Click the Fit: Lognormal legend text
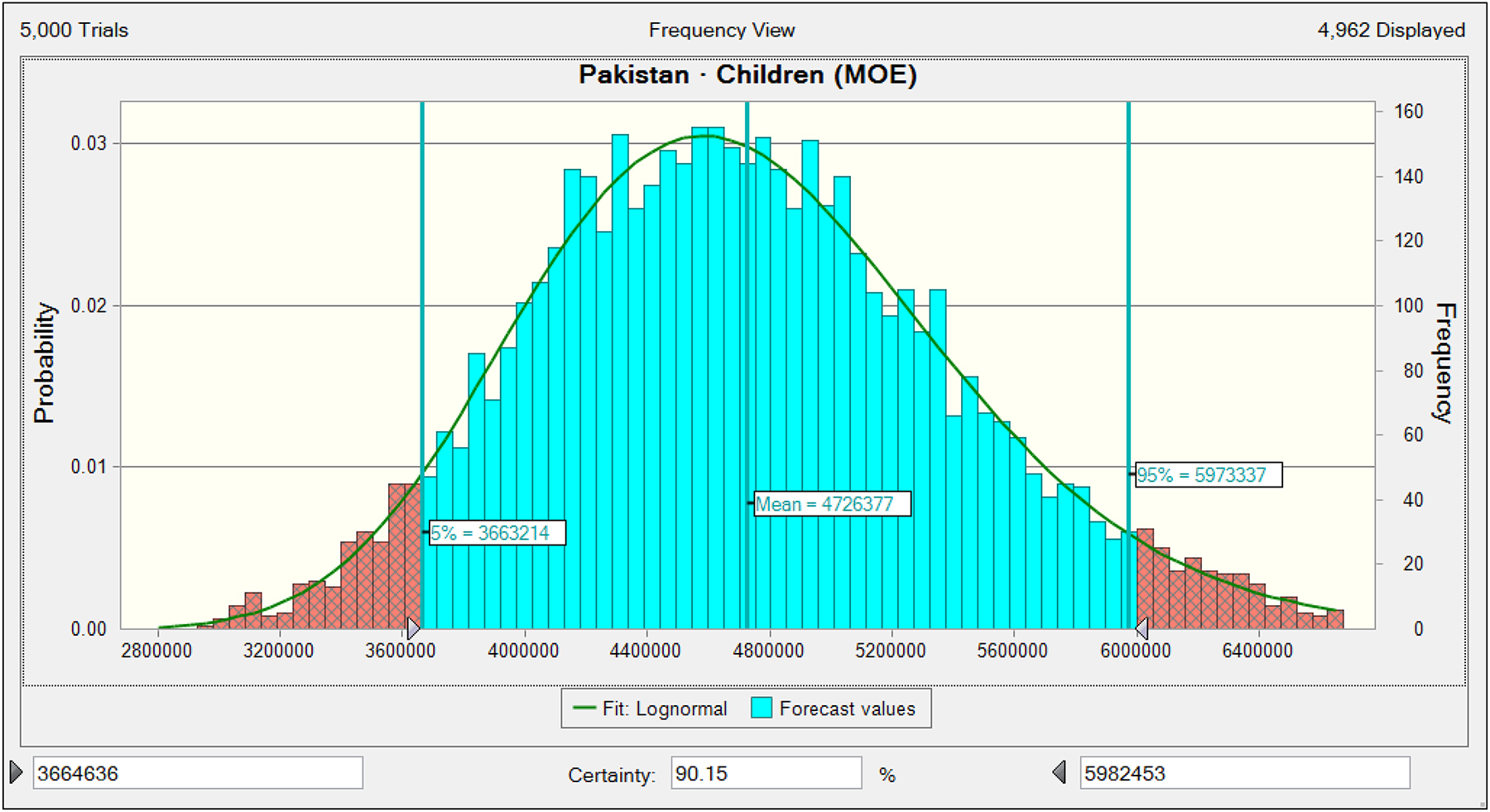Viewport: 1490px width, 812px height. 664,709
